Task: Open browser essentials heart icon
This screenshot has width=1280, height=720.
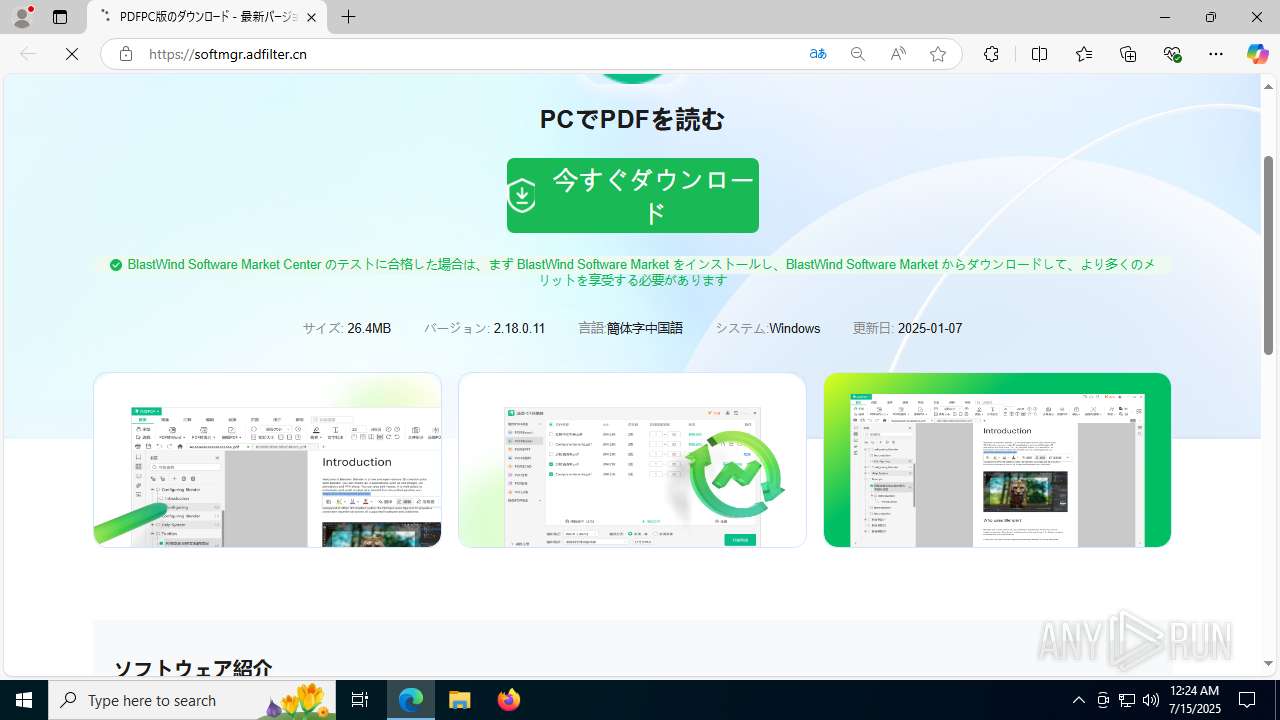Action: pyautogui.click(x=1173, y=54)
